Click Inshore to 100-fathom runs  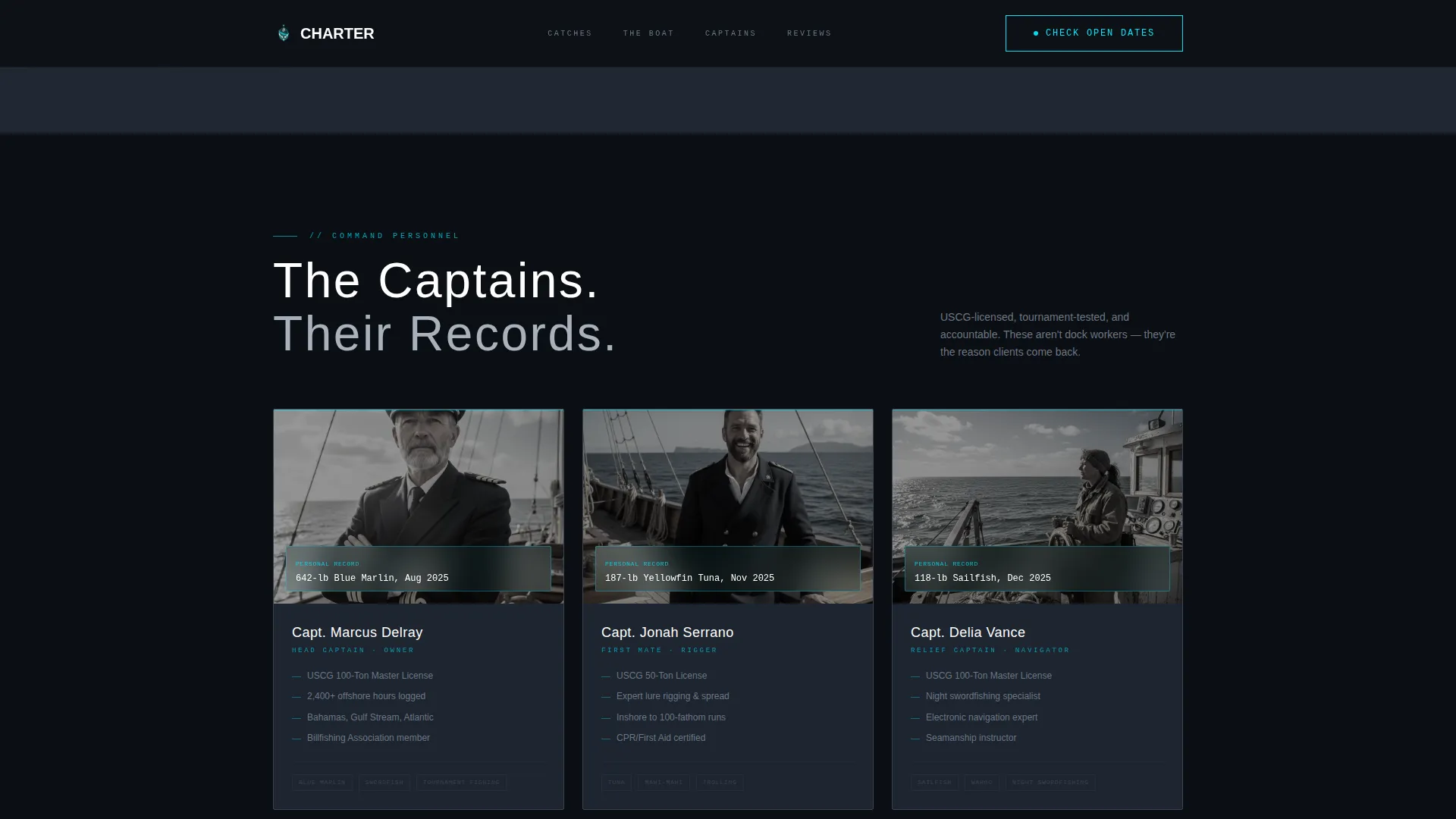coord(671,717)
